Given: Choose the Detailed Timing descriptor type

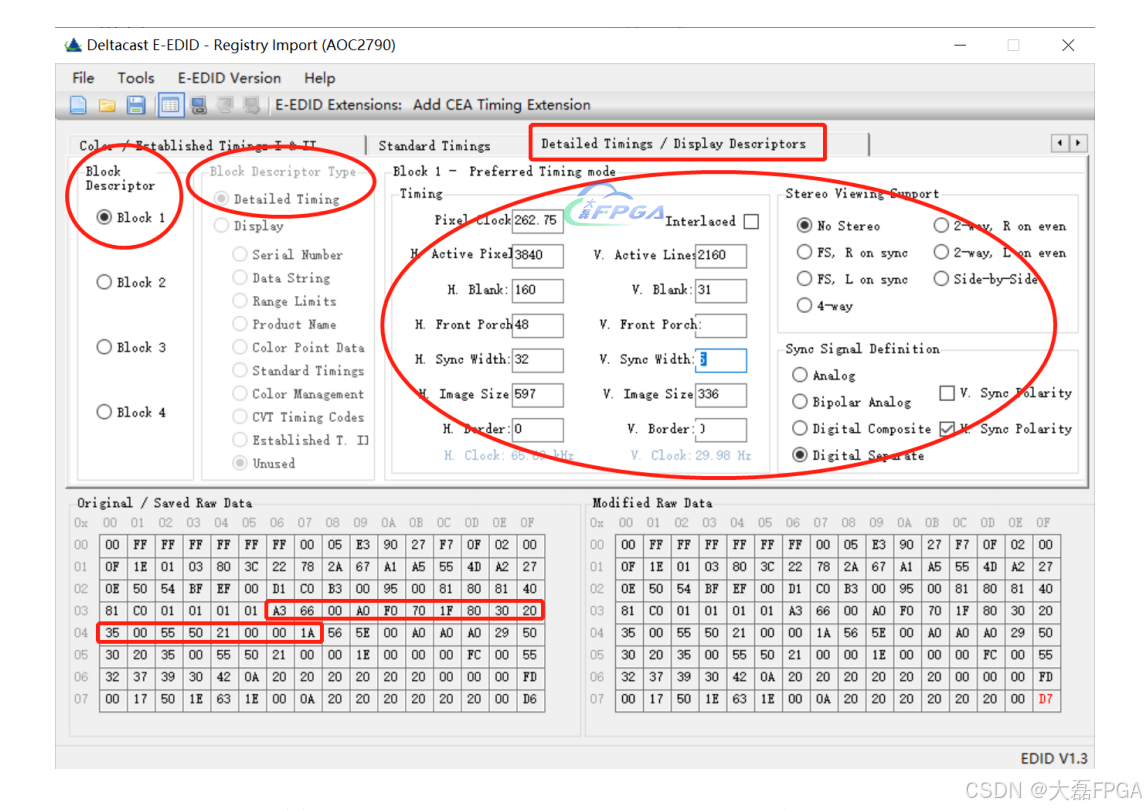Looking at the screenshot, I should click(x=221, y=199).
